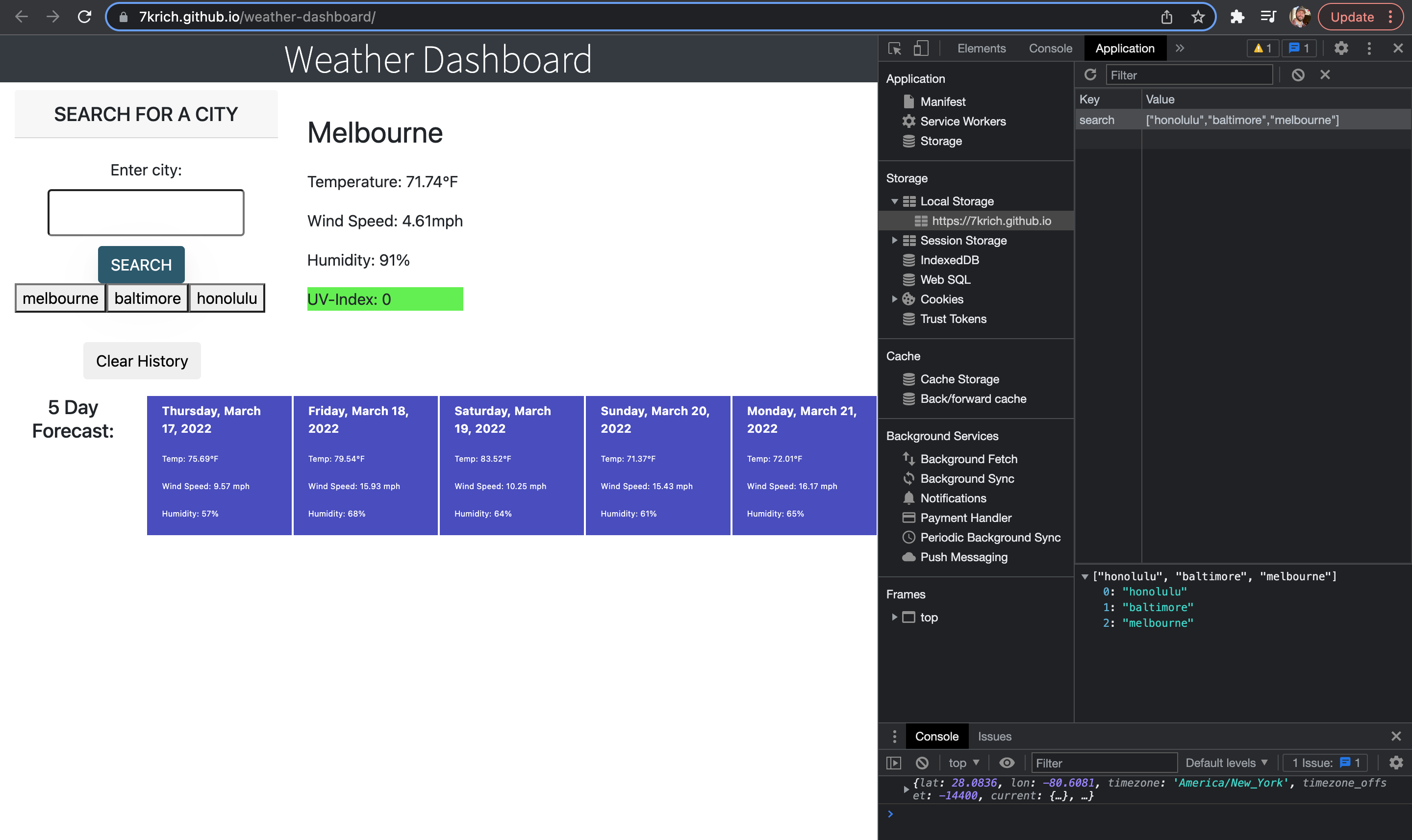Open the Issues drawer tab

[x=994, y=737]
